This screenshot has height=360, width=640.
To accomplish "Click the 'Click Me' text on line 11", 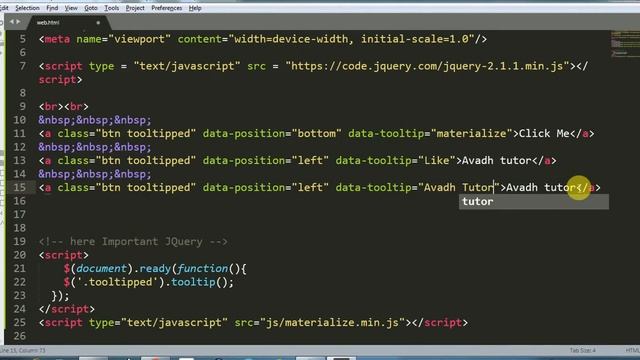I will pos(544,133).
